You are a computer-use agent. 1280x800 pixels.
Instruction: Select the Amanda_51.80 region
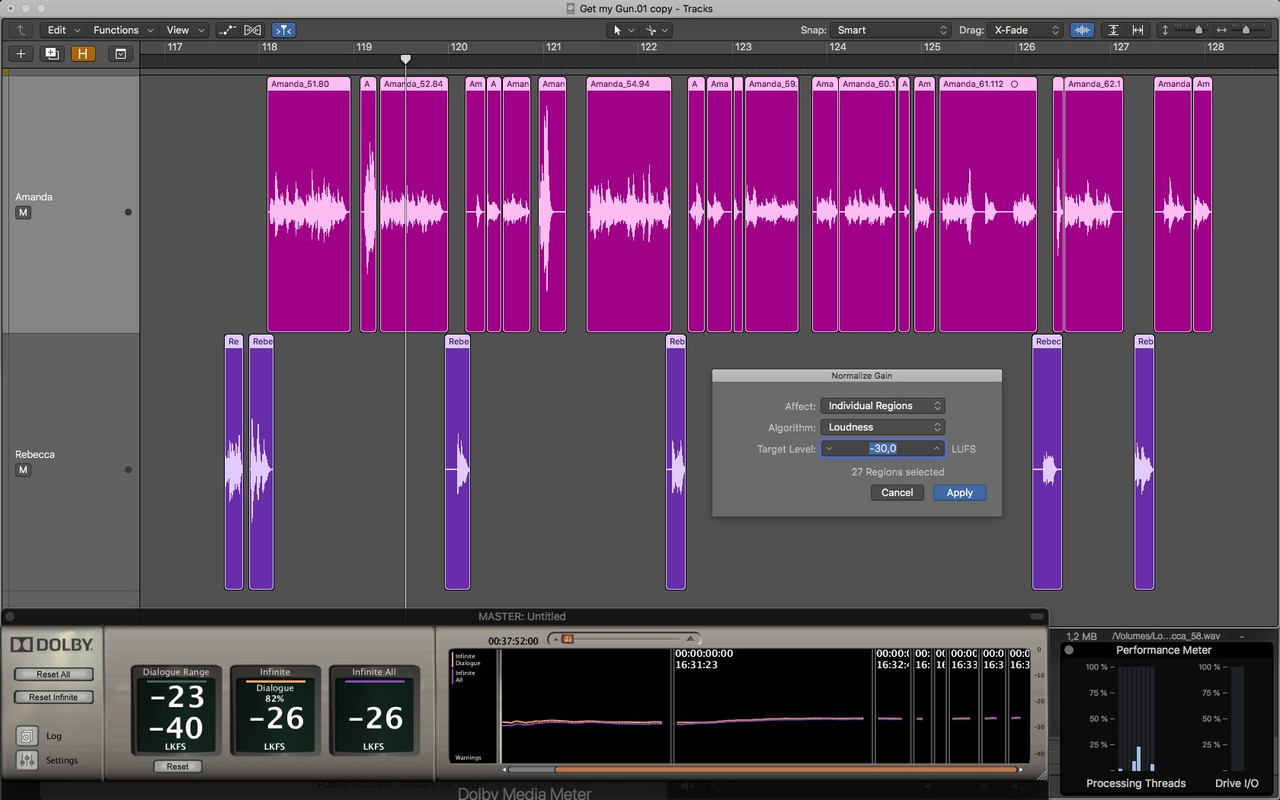pos(309,204)
